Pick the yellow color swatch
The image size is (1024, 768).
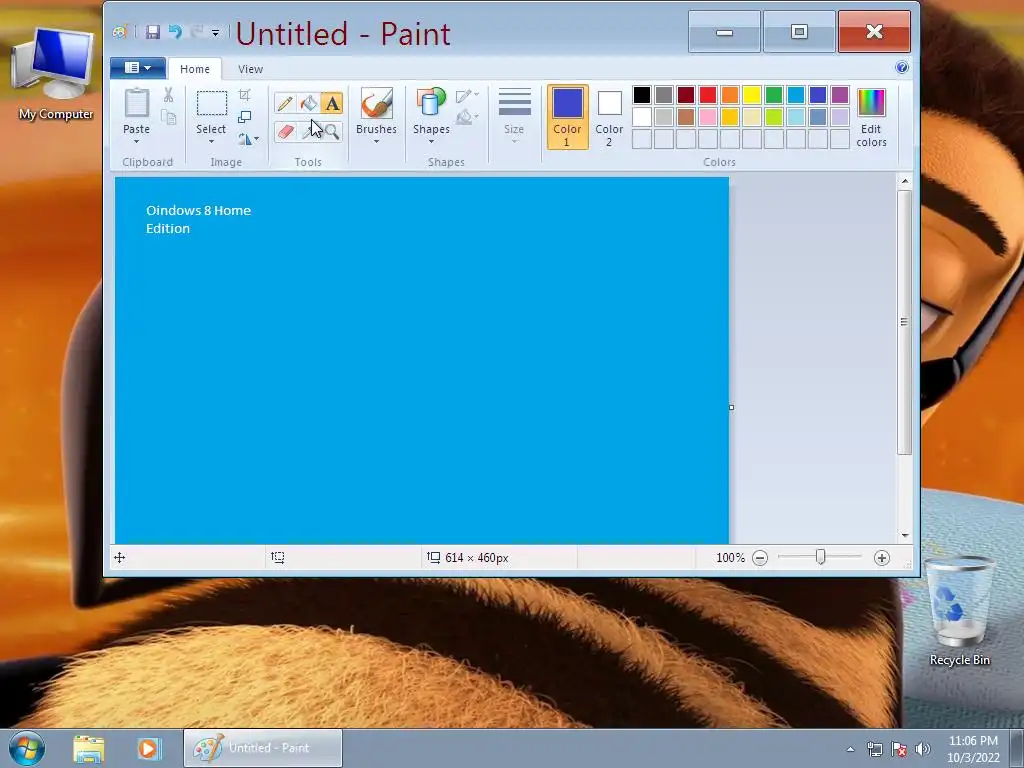pyautogui.click(x=752, y=95)
